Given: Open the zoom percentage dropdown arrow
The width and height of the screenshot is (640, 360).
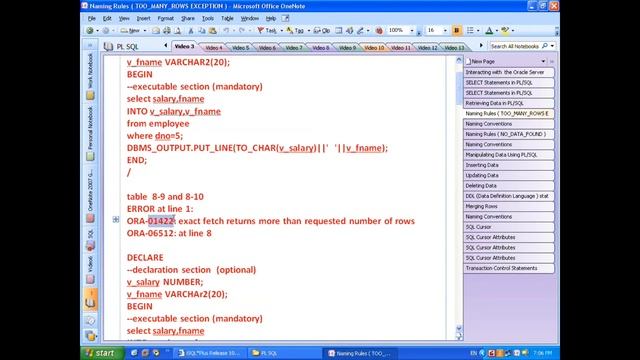Looking at the screenshot, I should (412, 31).
